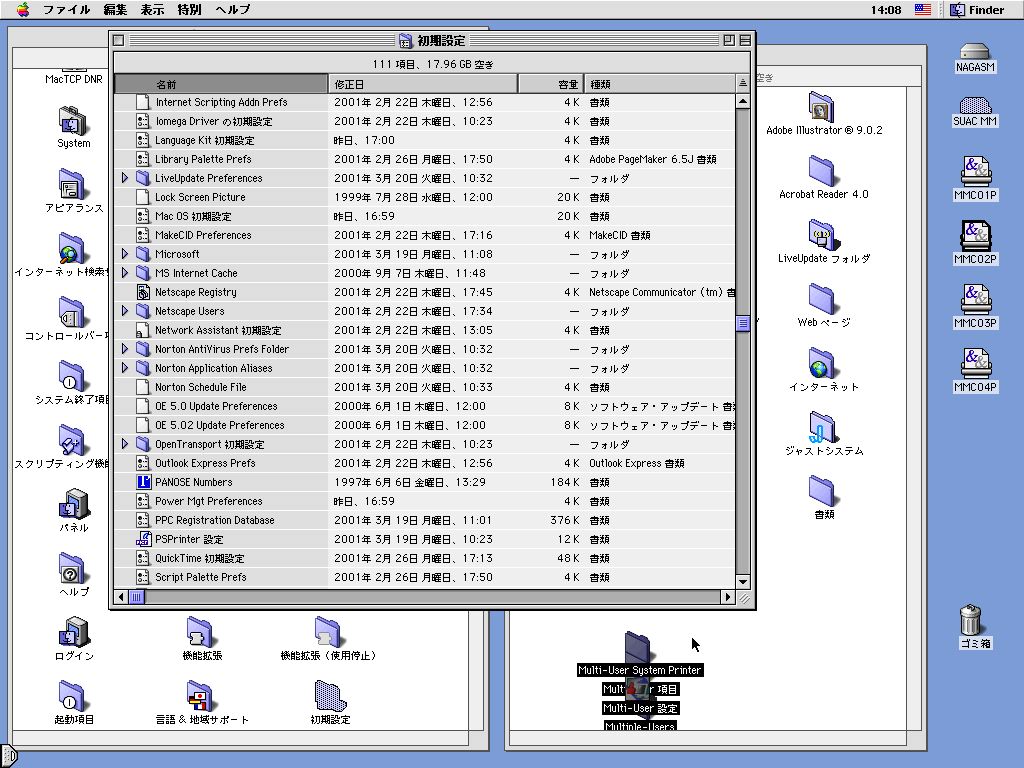Select the ジャストシステム folder icon
Screen dimensions: 1024x768
822,428
